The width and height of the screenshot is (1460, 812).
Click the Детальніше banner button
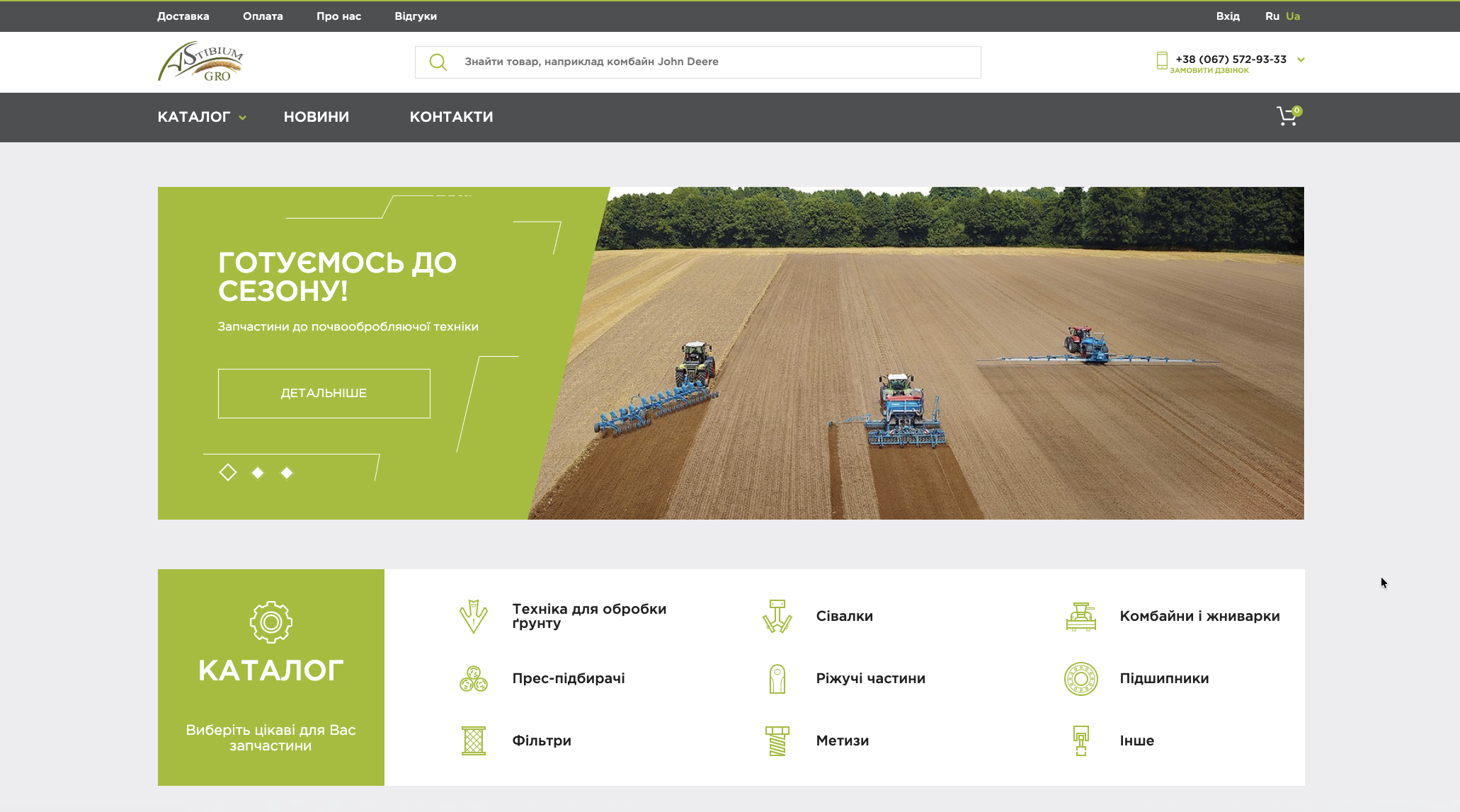(324, 394)
